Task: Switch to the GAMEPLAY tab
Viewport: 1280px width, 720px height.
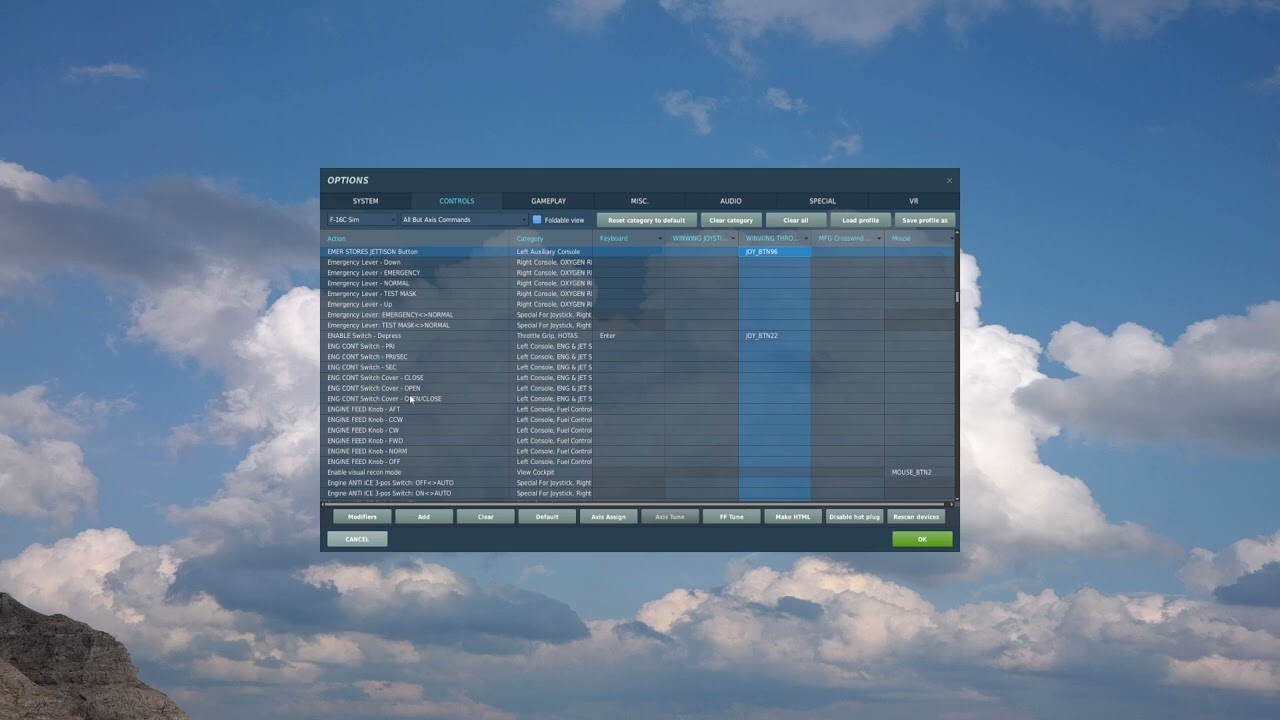Action: [548, 201]
